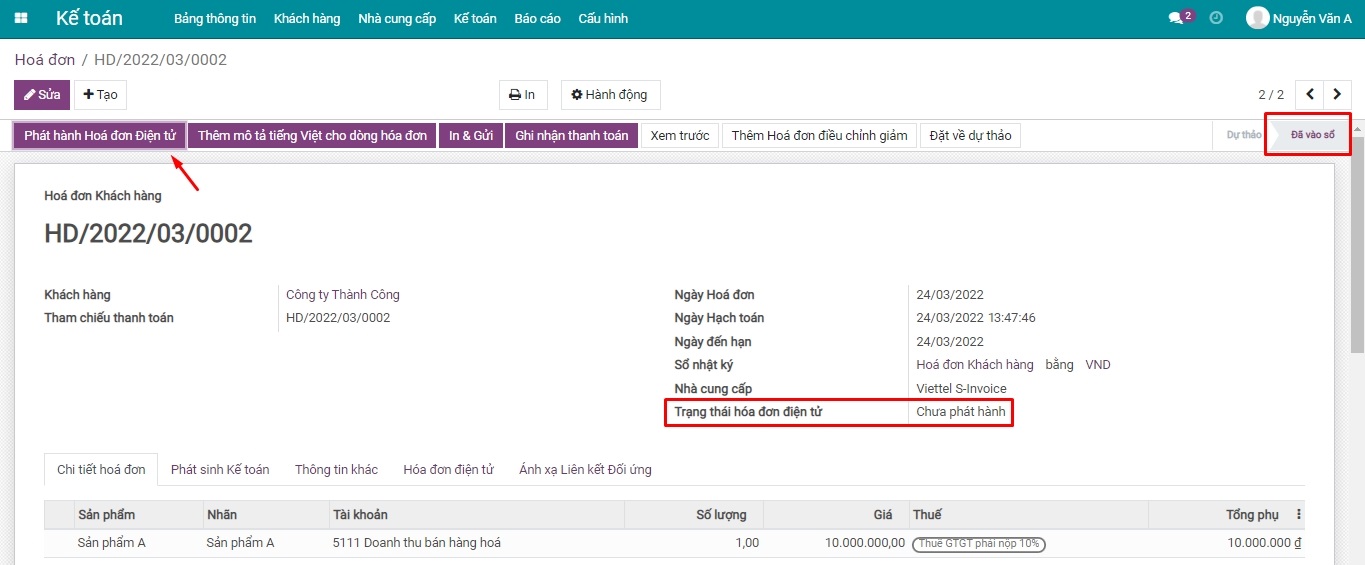Go to previous record arrow

(1309, 95)
